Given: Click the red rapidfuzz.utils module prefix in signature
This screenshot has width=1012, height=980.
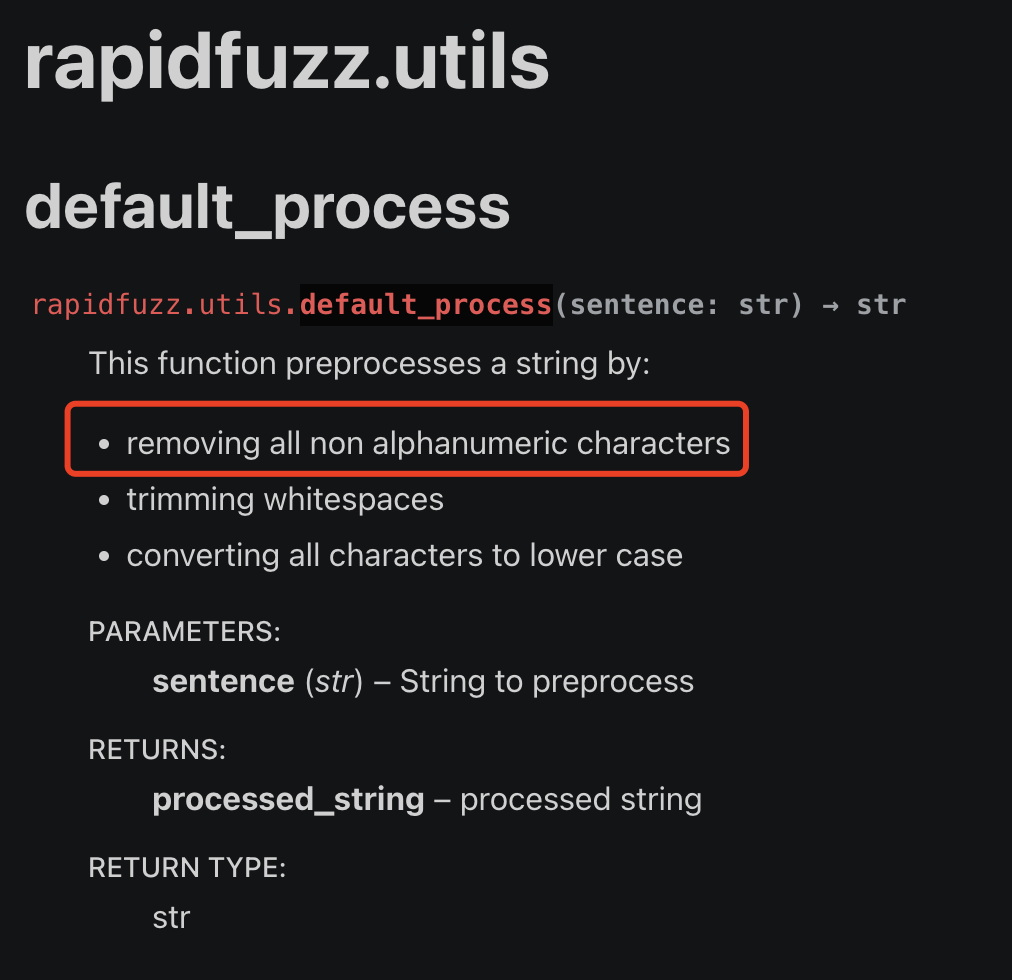Looking at the screenshot, I should [x=158, y=304].
